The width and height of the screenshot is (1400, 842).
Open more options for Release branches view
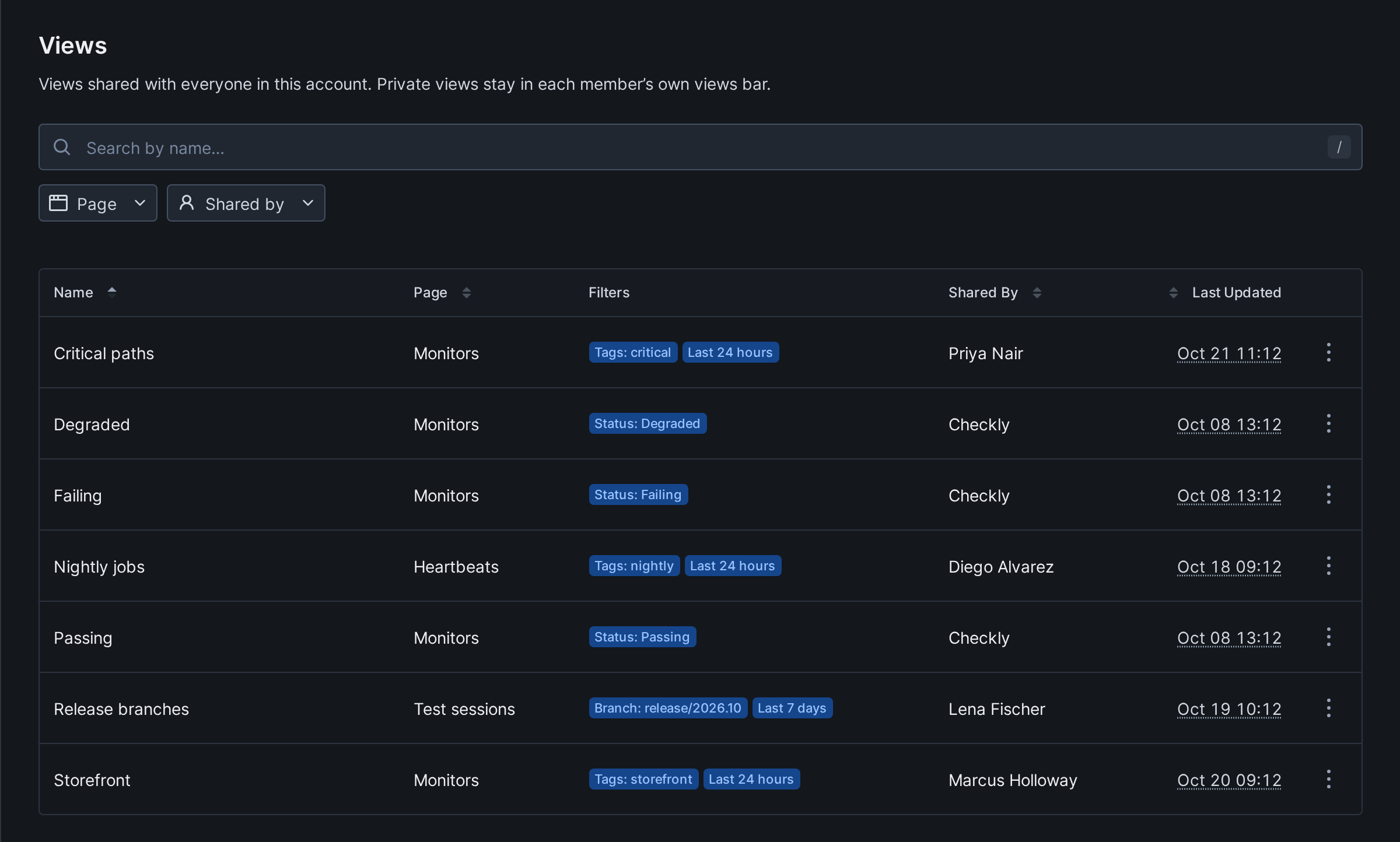coord(1329,708)
